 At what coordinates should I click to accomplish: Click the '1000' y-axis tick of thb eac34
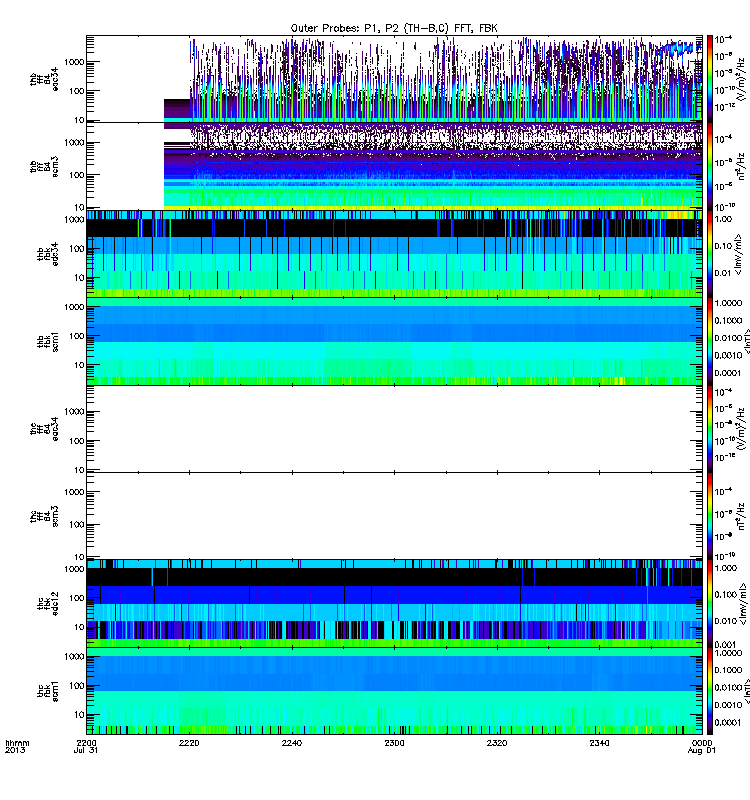(x=74, y=62)
